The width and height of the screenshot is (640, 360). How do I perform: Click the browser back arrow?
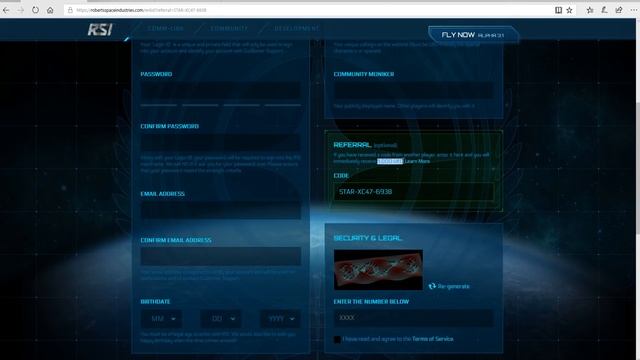click(x=6, y=10)
